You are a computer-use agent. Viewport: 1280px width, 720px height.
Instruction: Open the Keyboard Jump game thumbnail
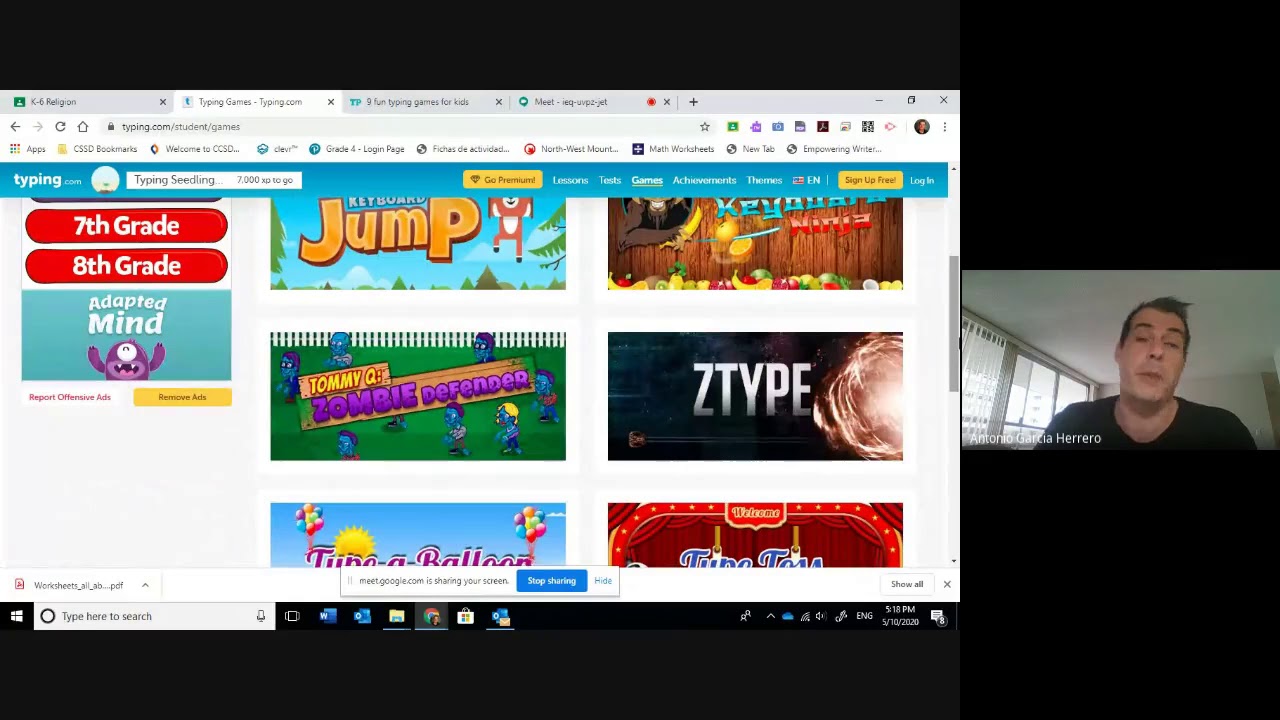click(x=418, y=244)
